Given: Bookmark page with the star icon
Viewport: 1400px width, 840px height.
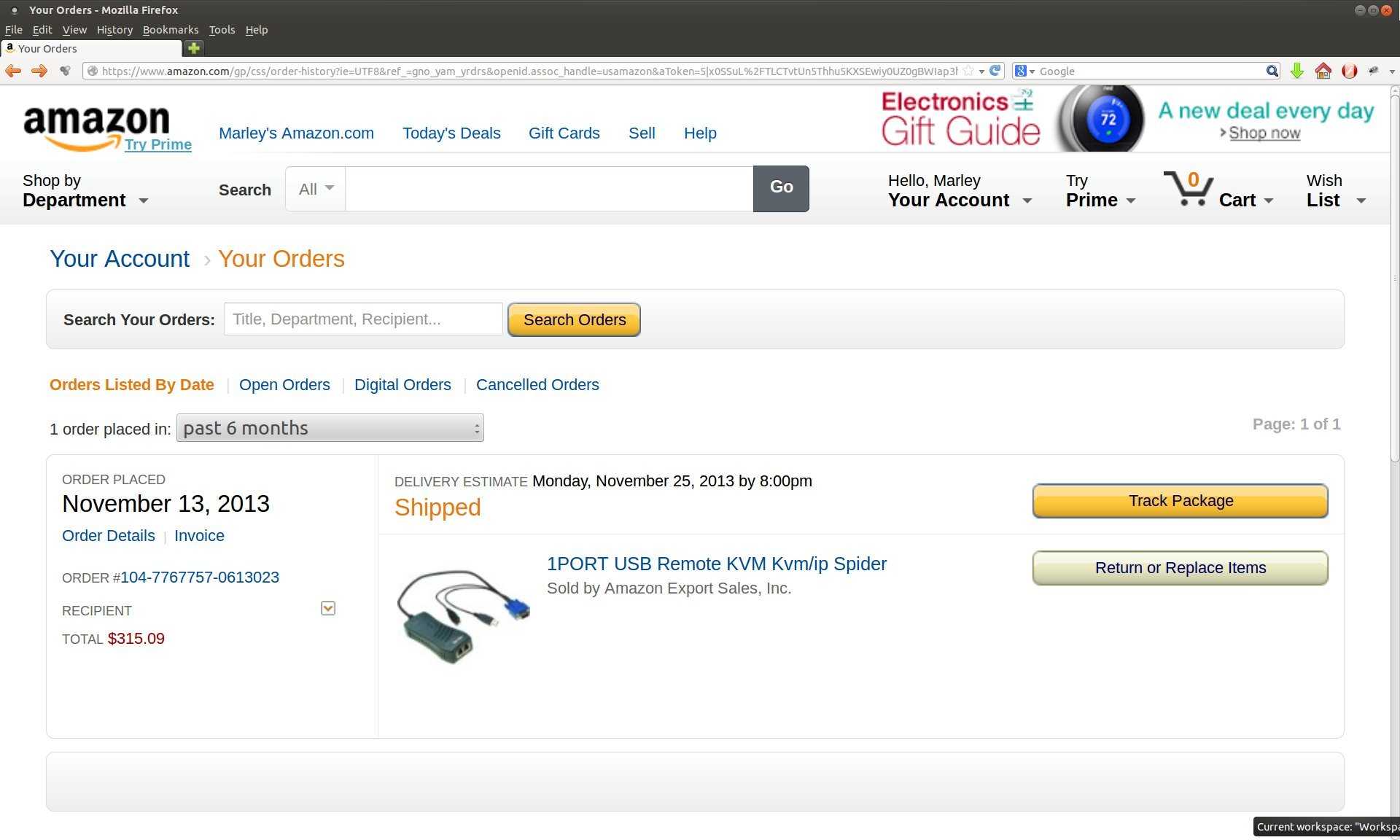Looking at the screenshot, I should 968,71.
